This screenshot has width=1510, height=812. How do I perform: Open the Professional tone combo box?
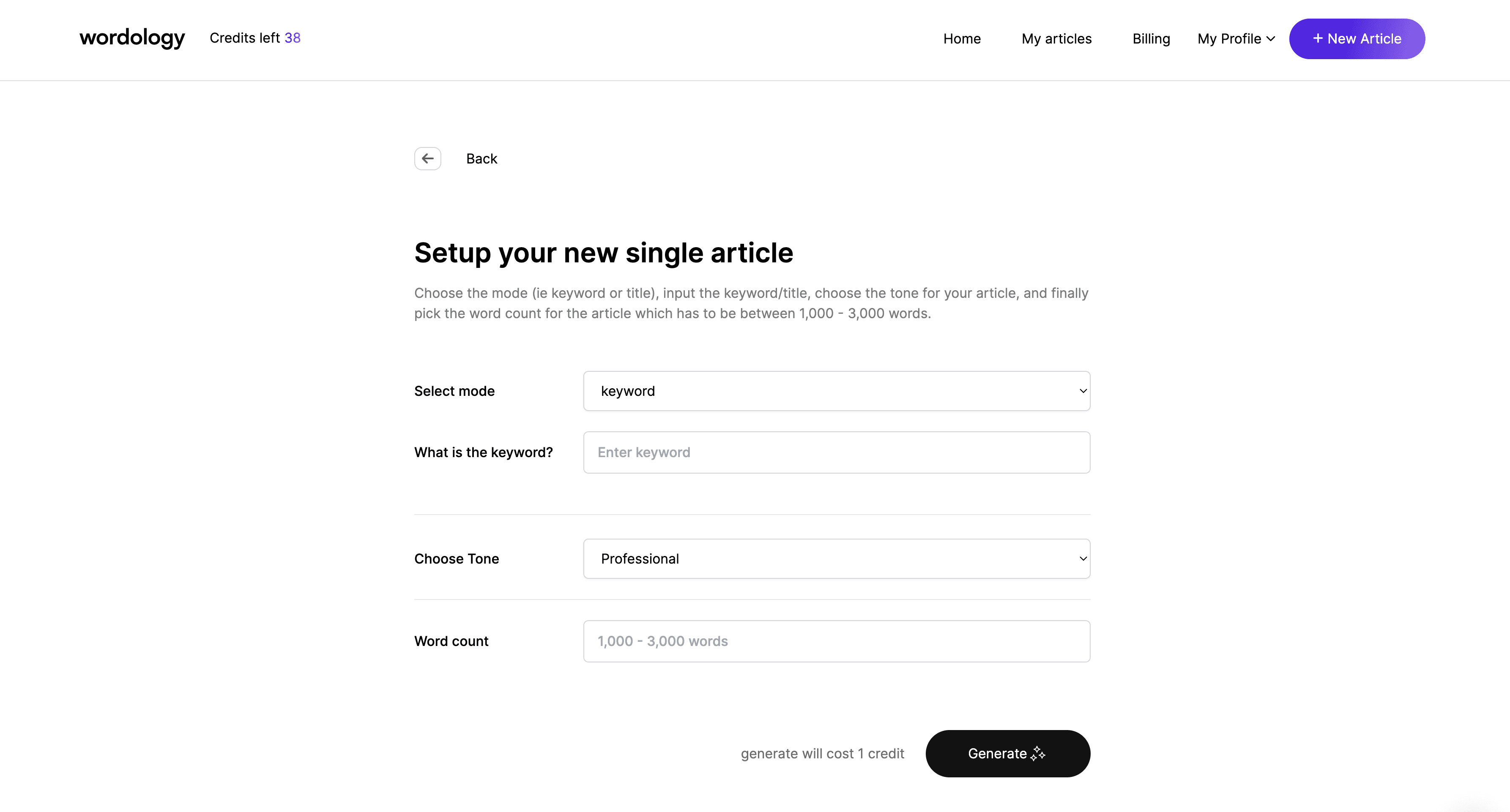point(837,559)
